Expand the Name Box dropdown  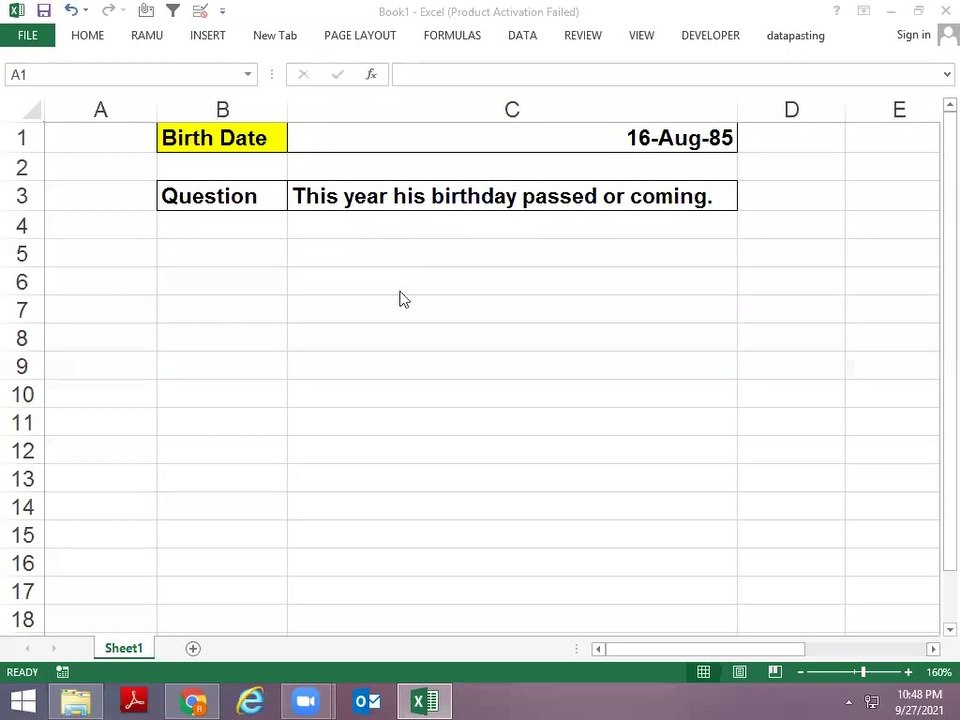click(x=248, y=75)
